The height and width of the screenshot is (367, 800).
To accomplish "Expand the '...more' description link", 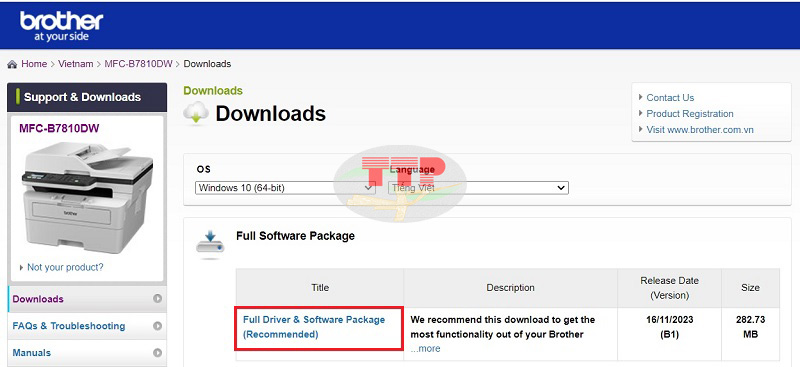I will (426, 349).
